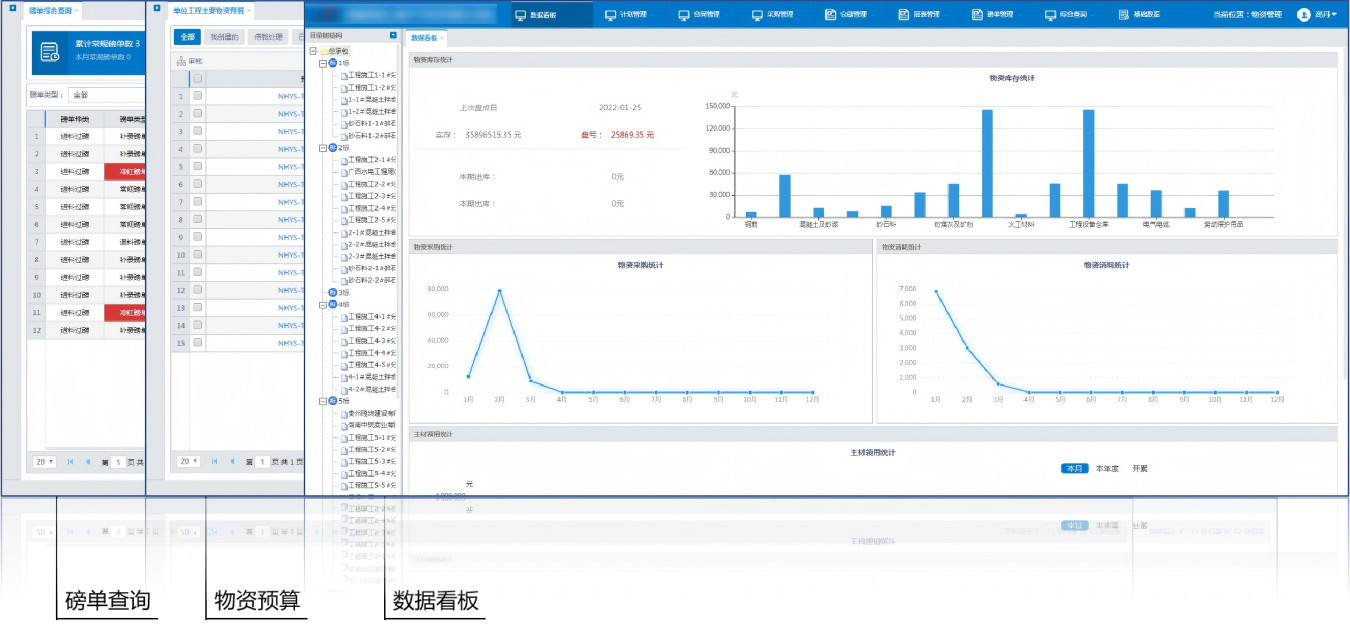Viewport: 1350px width, 640px height.
Task: Click the 审批 approval icon in toolbar
Action: coord(181,61)
